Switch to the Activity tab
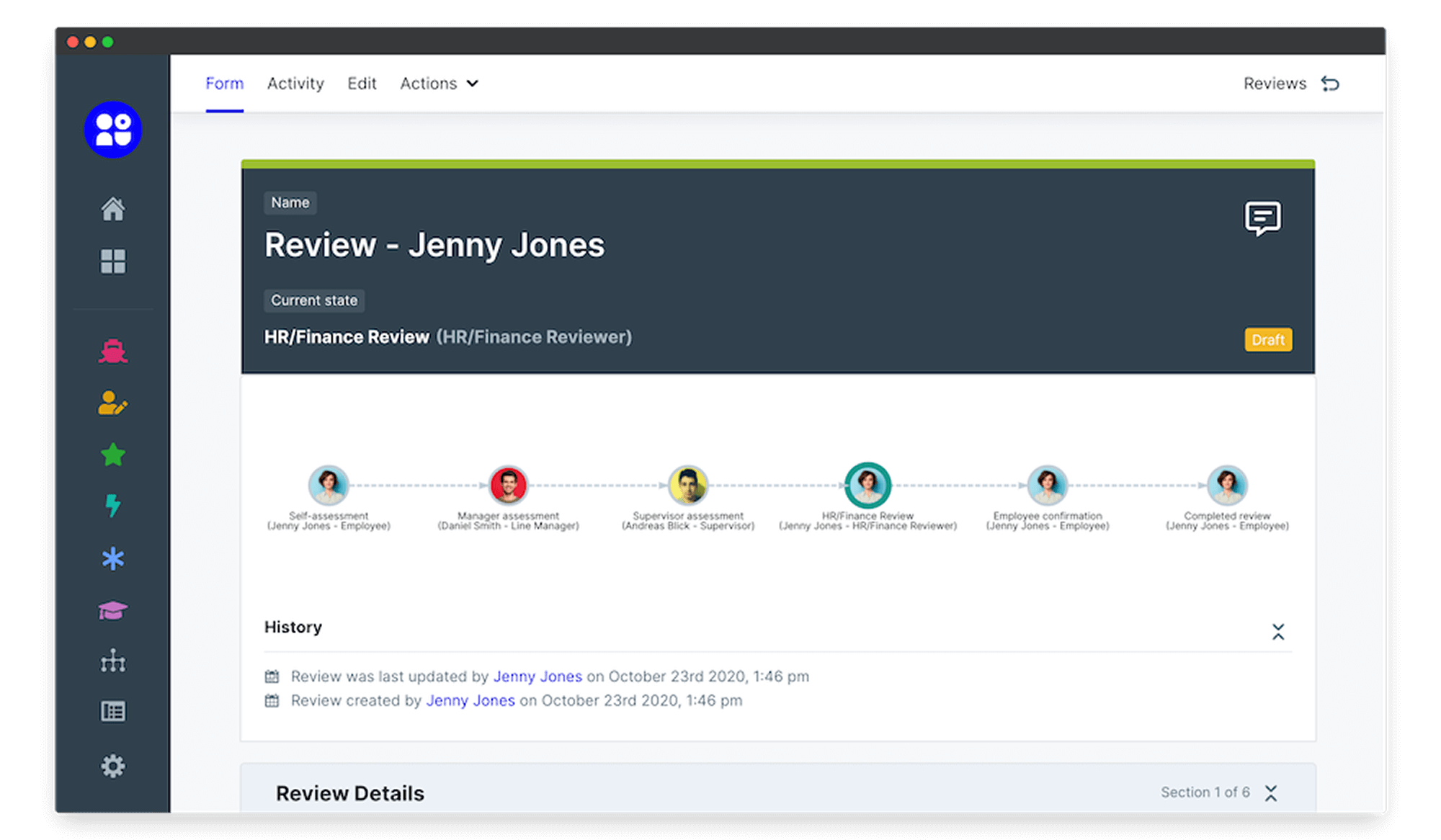This screenshot has height=840, width=1441. click(x=295, y=84)
